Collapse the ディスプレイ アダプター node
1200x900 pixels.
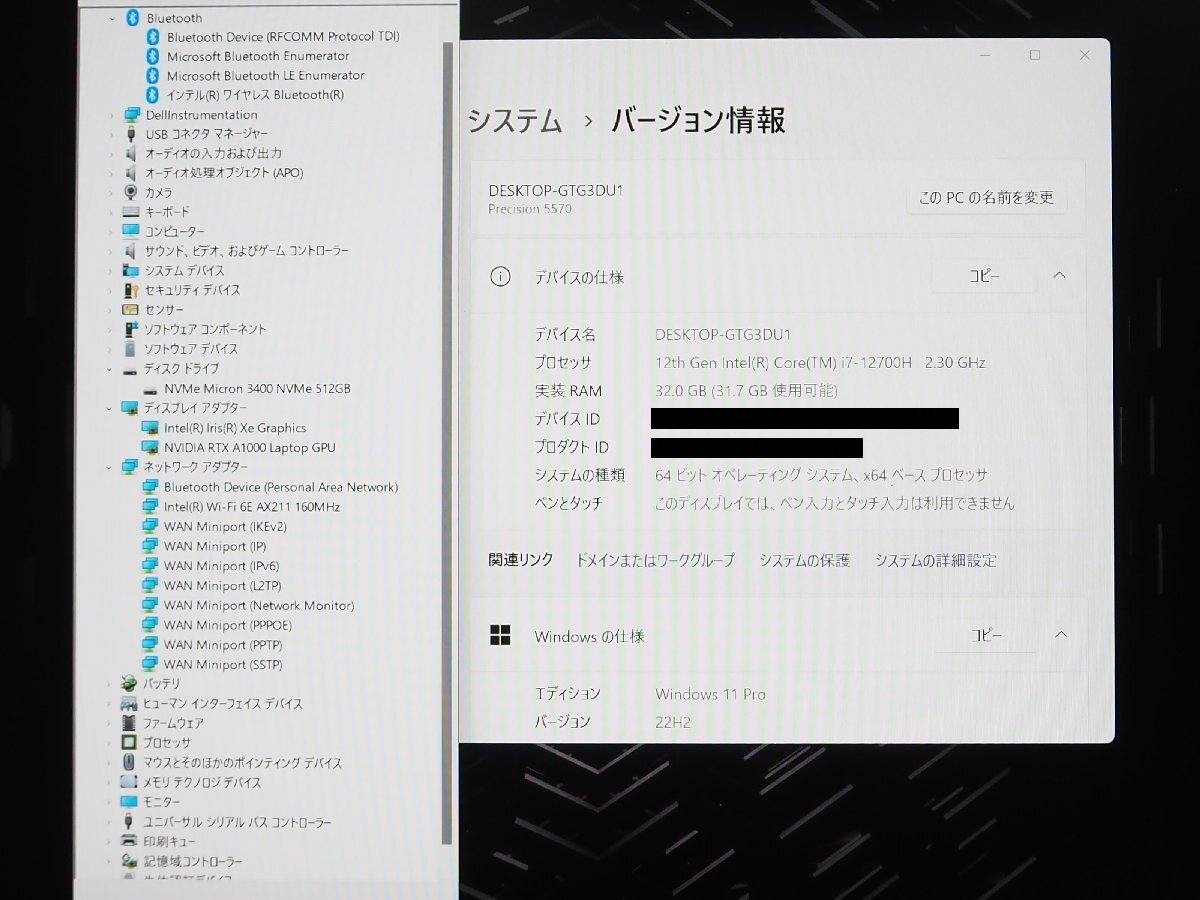pos(111,408)
